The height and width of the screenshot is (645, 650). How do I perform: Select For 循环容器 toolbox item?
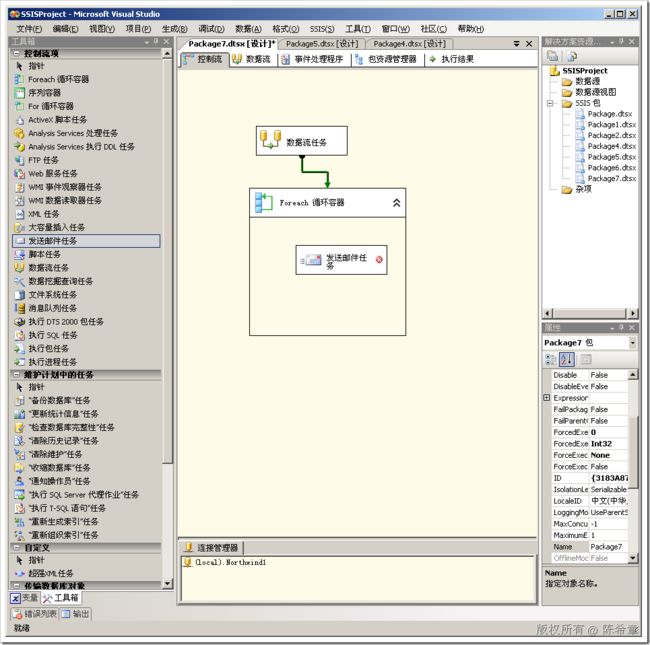(x=86, y=106)
